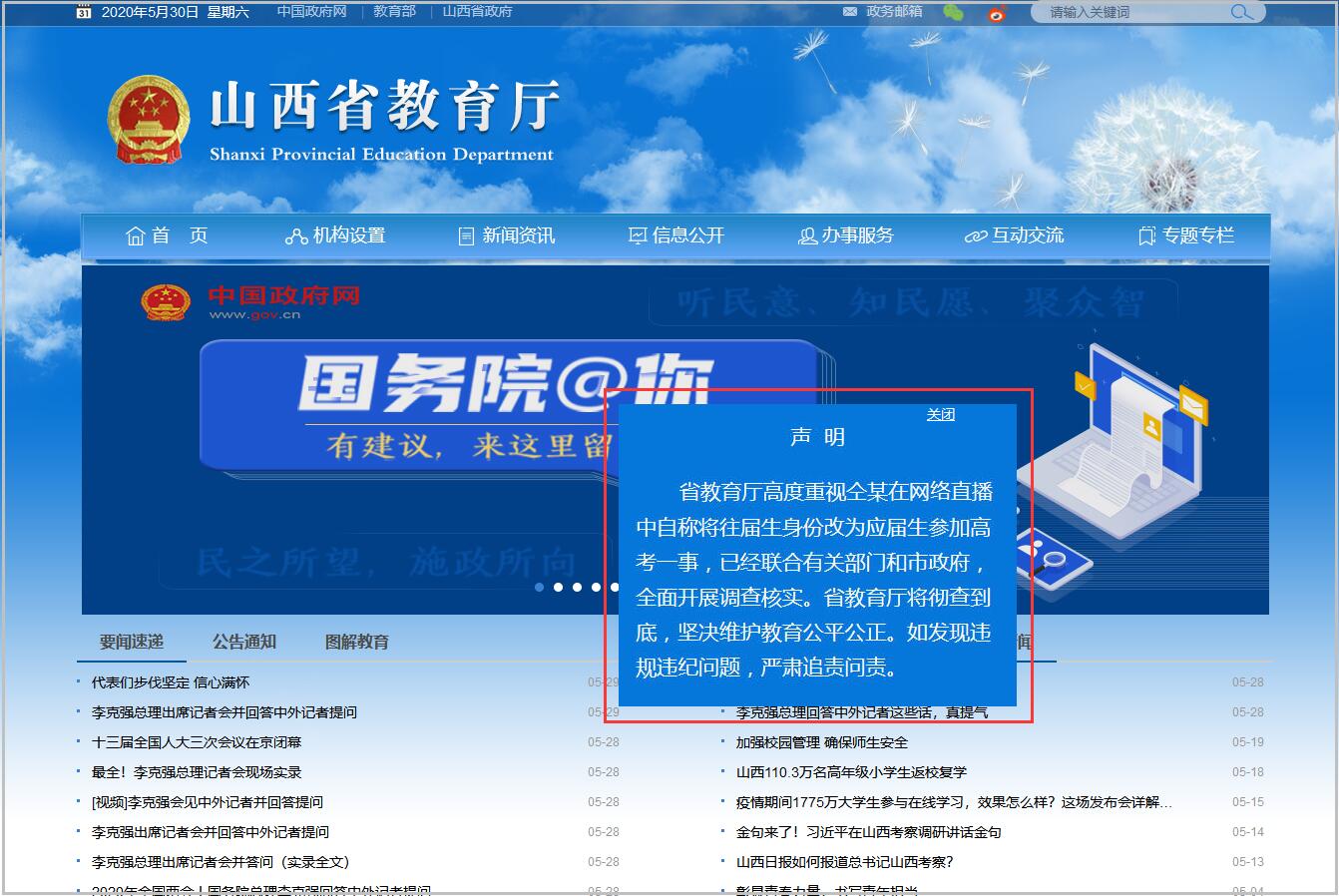The width and height of the screenshot is (1339, 896).
Task: Open the 山西省政府 top link
Action: 477,12
